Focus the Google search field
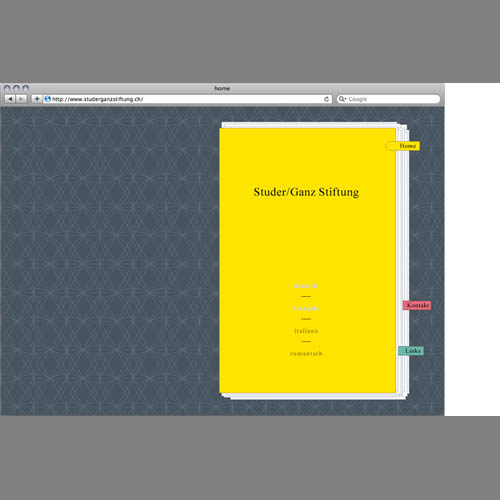The height and width of the screenshot is (500, 500). pos(388,99)
